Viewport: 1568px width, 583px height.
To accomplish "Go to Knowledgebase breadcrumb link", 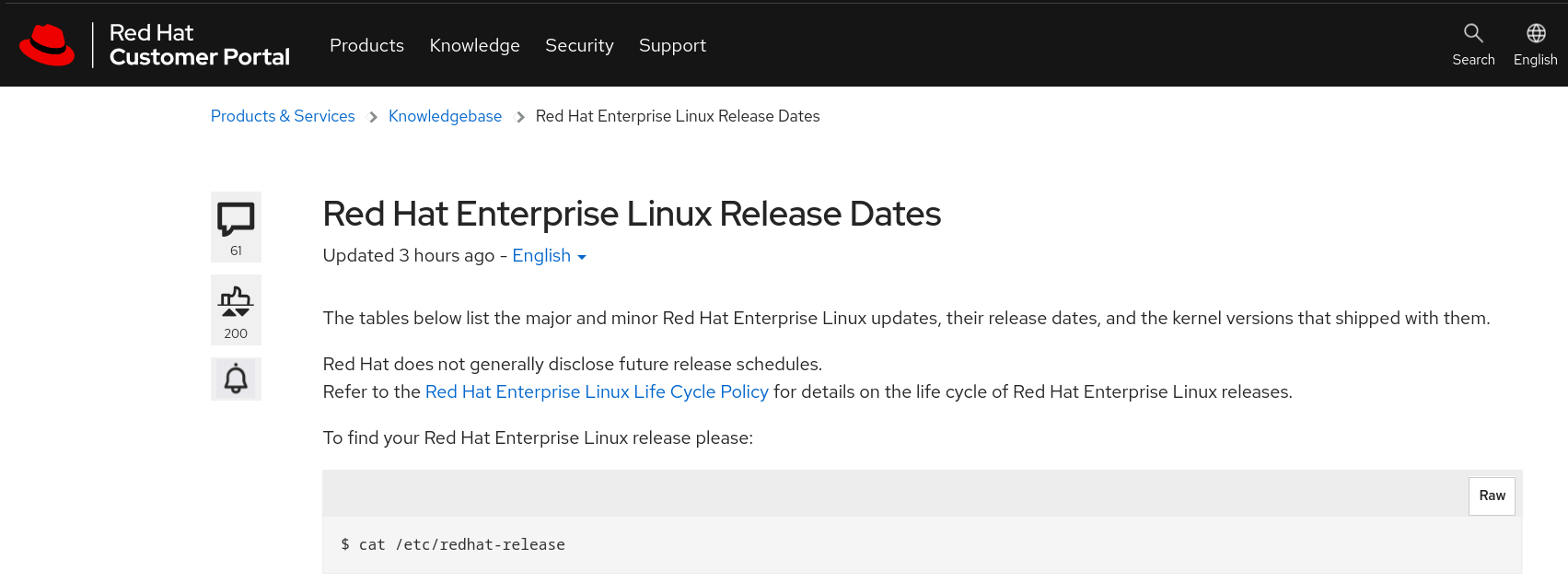I will point(445,116).
